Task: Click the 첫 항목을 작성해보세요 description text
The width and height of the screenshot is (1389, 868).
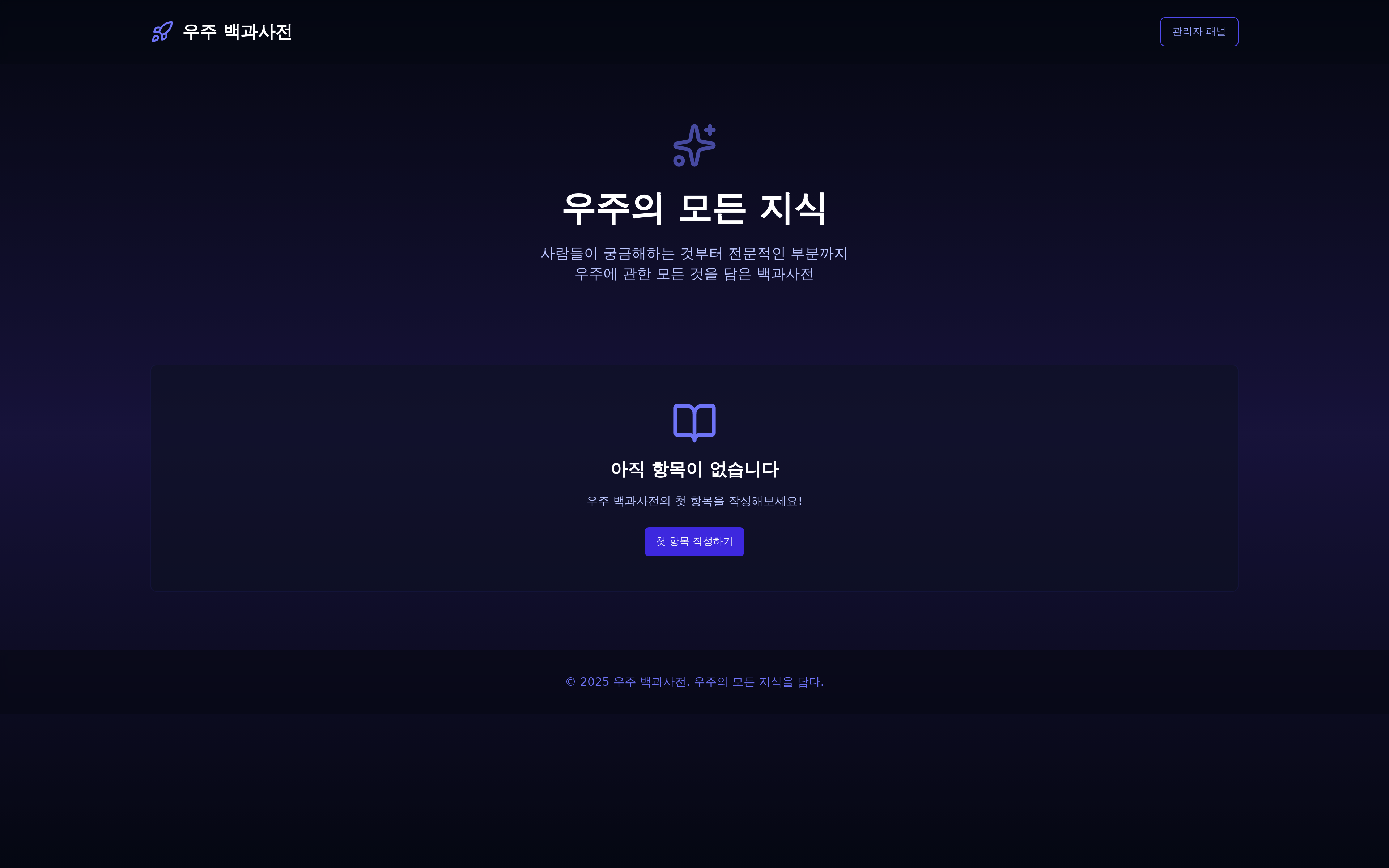Action: [x=694, y=501]
